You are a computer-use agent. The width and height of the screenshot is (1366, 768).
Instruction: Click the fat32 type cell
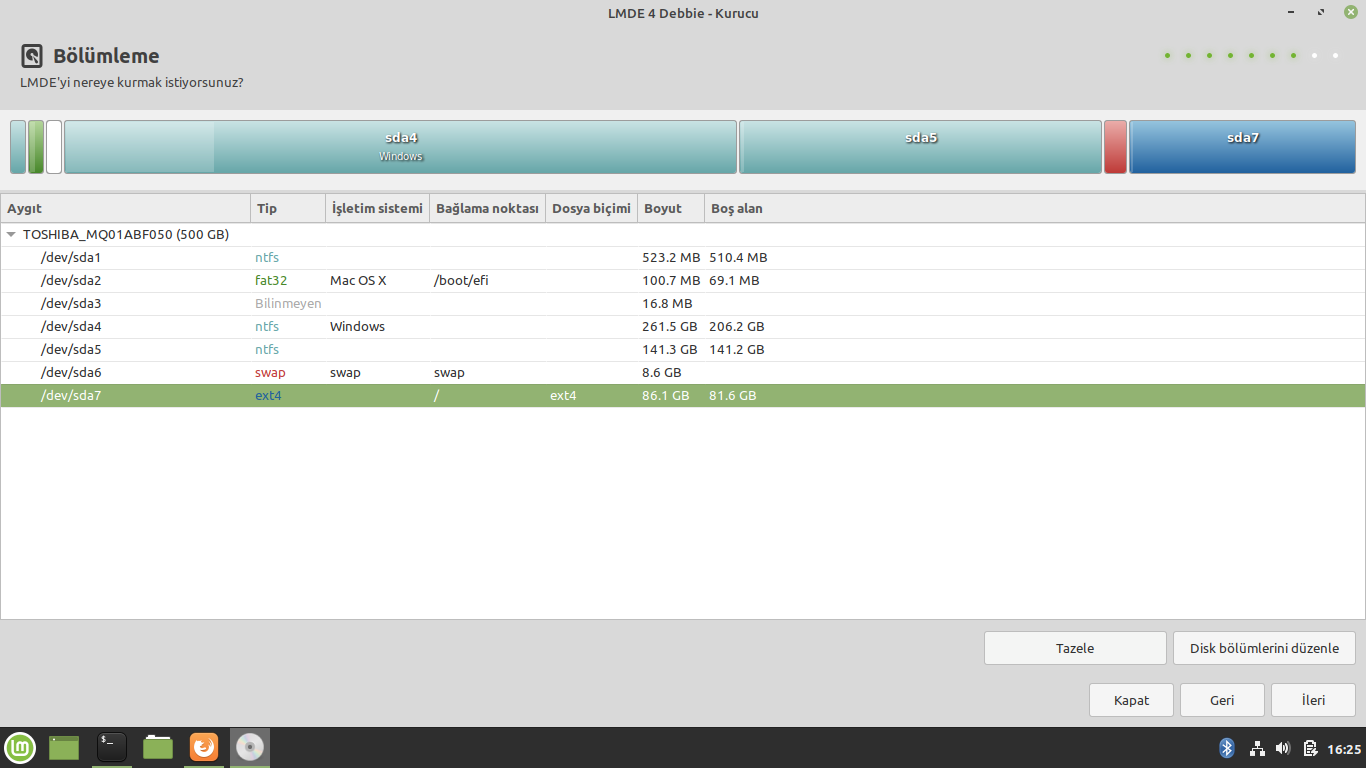pyautogui.click(x=271, y=281)
